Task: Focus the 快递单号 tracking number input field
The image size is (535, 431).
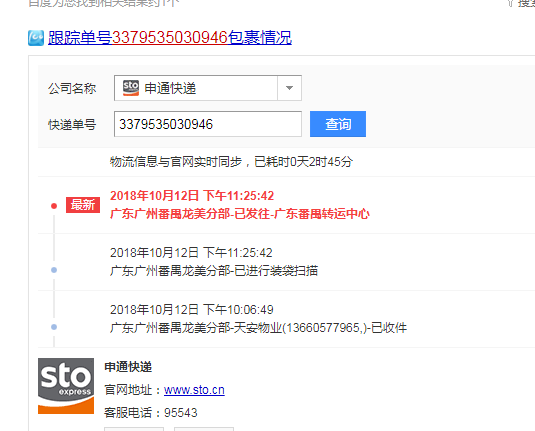Action: pos(208,124)
